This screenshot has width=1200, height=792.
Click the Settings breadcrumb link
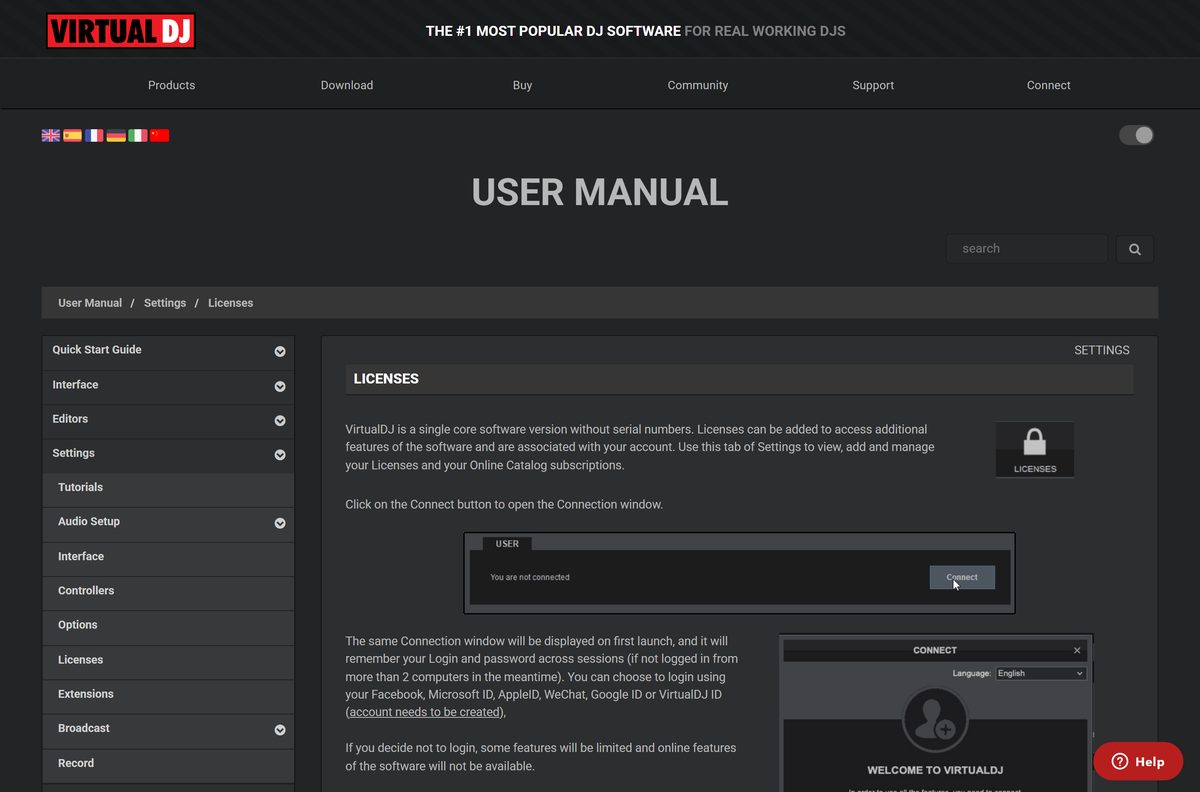[165, 303]
